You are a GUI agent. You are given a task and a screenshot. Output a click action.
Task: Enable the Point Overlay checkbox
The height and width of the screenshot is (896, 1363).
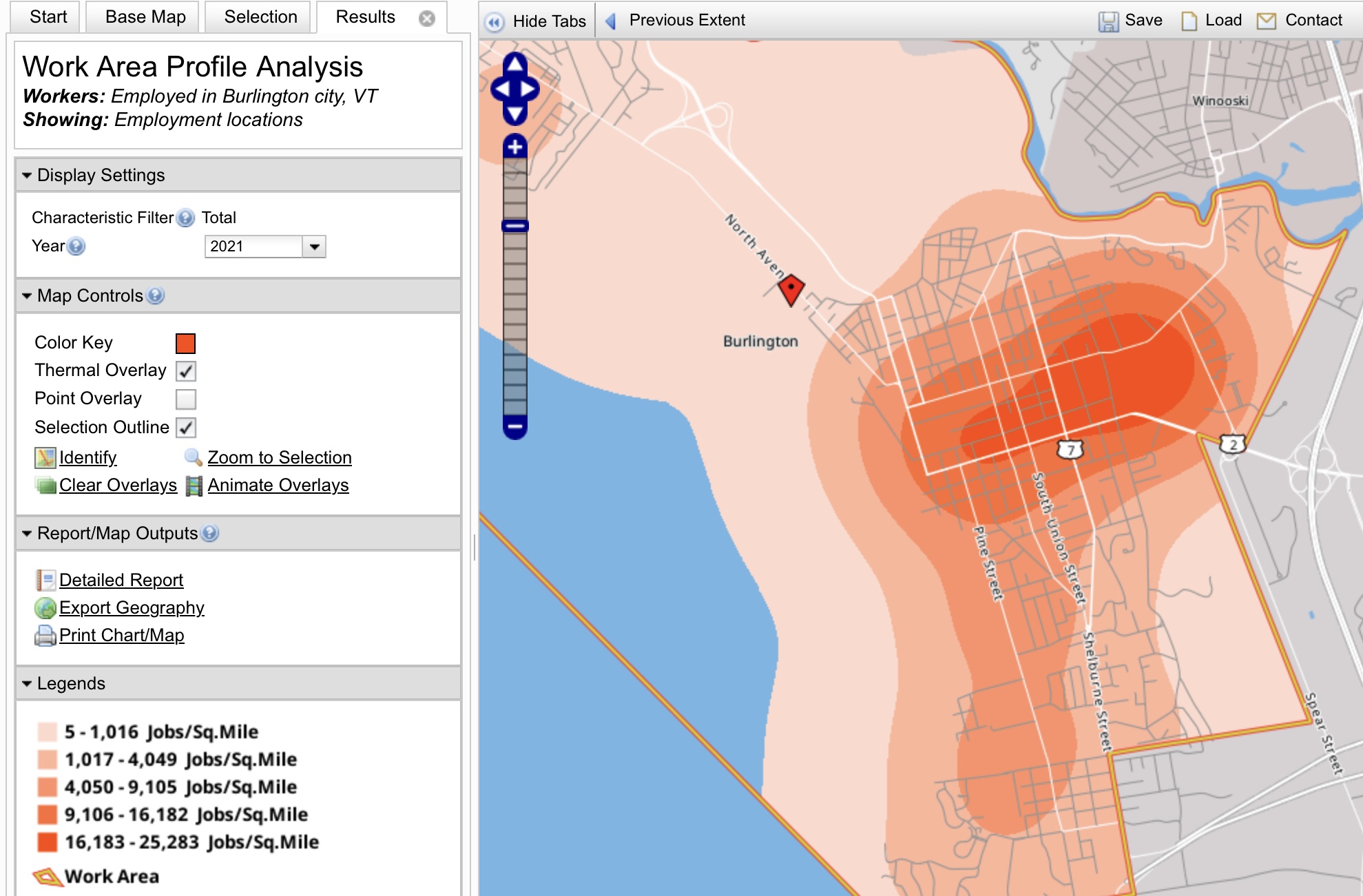[x=186, y=399]
